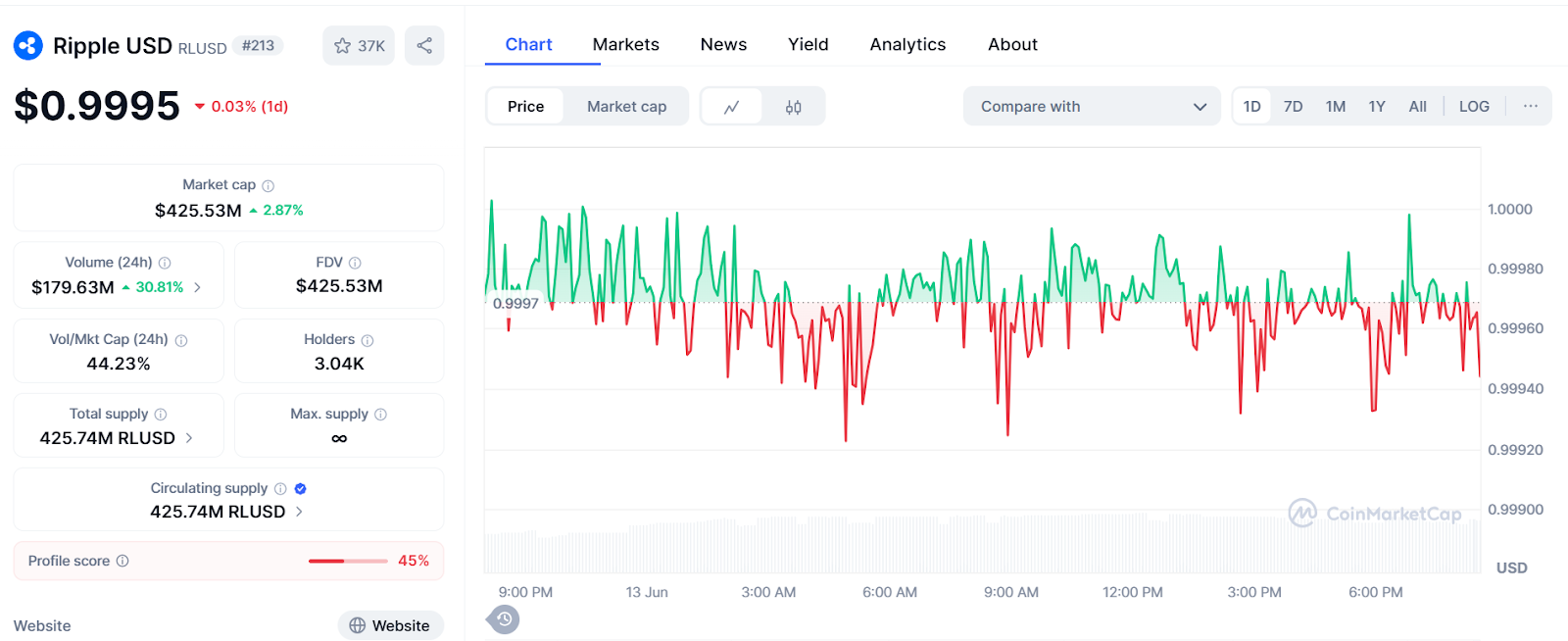Click the 3.04K holders value
Image resolution: width=1568 pixels, height=641 pixels.
point(339,364)
